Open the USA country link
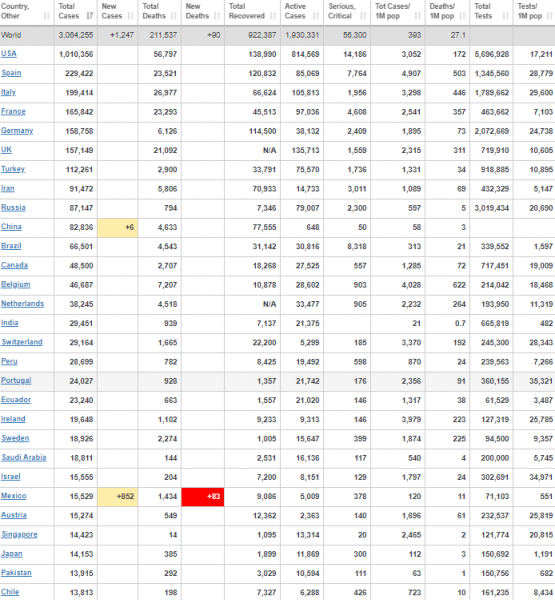The height and width of the screenshot is (600, 555). pyautogui.click(x=9, y=54)
